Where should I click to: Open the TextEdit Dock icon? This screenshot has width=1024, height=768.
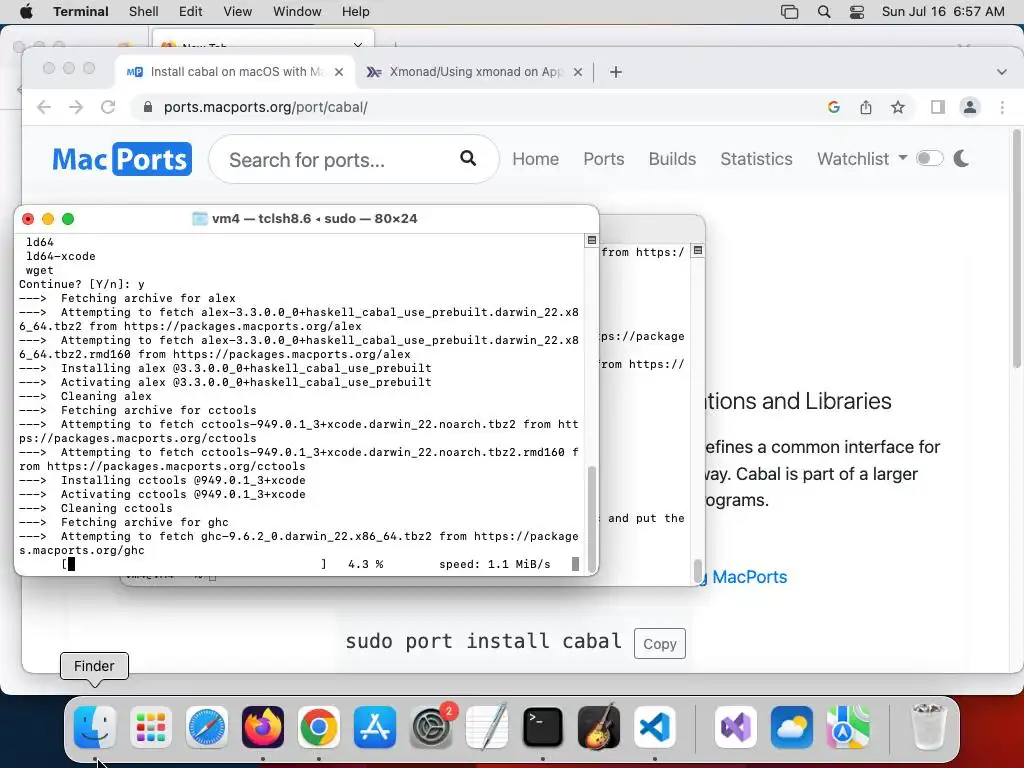487,727
